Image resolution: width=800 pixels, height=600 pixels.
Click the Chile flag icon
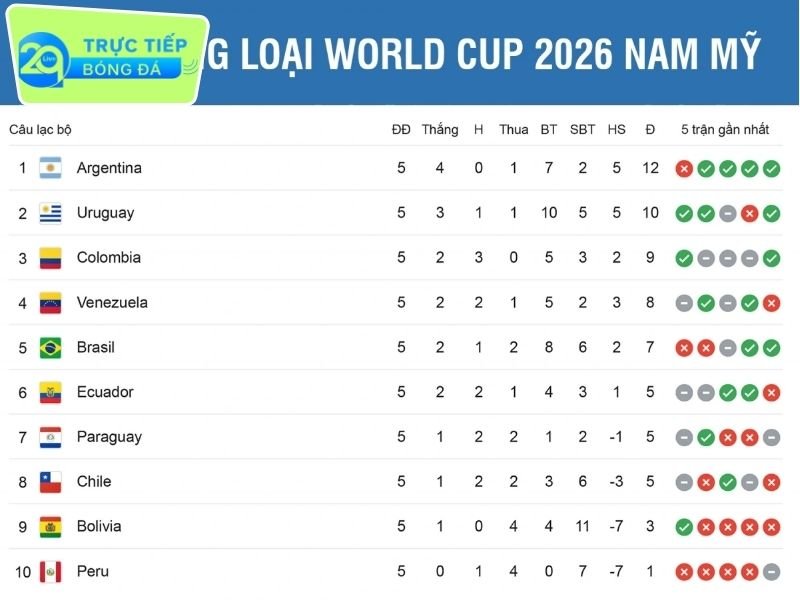(51, 482)
